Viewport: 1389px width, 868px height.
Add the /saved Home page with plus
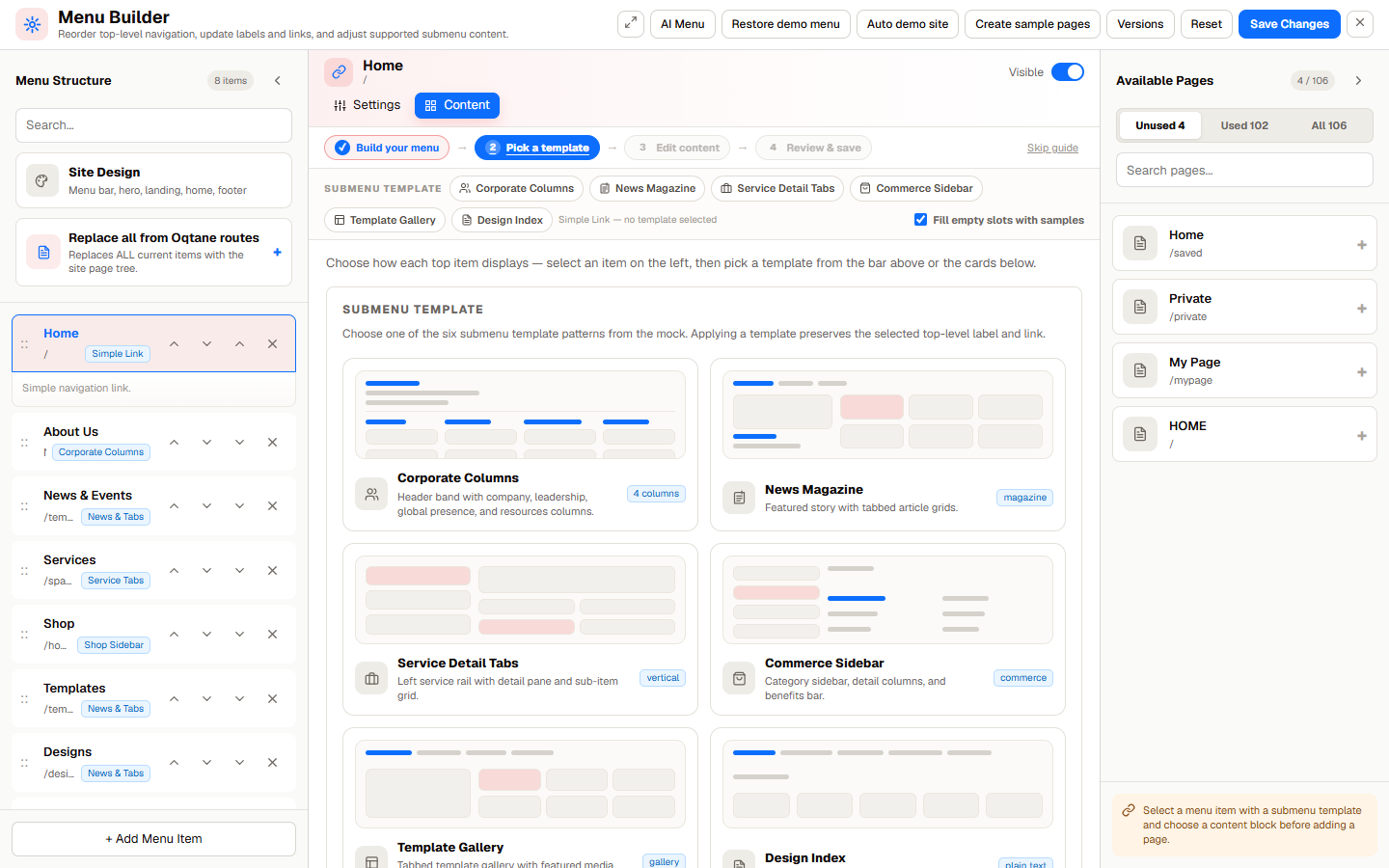(1362, 245)
